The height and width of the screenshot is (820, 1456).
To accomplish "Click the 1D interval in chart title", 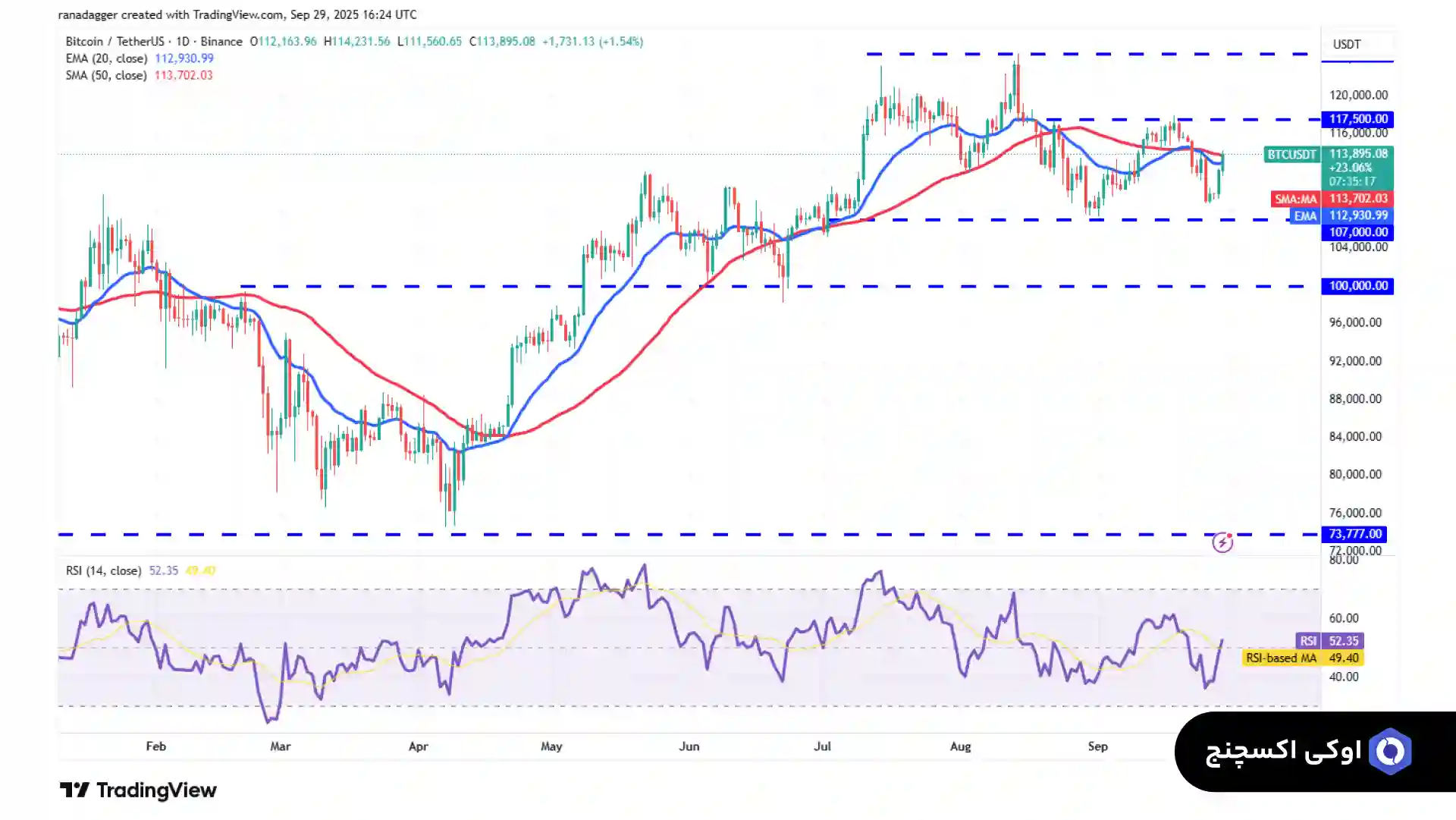I will pos(183,42).
